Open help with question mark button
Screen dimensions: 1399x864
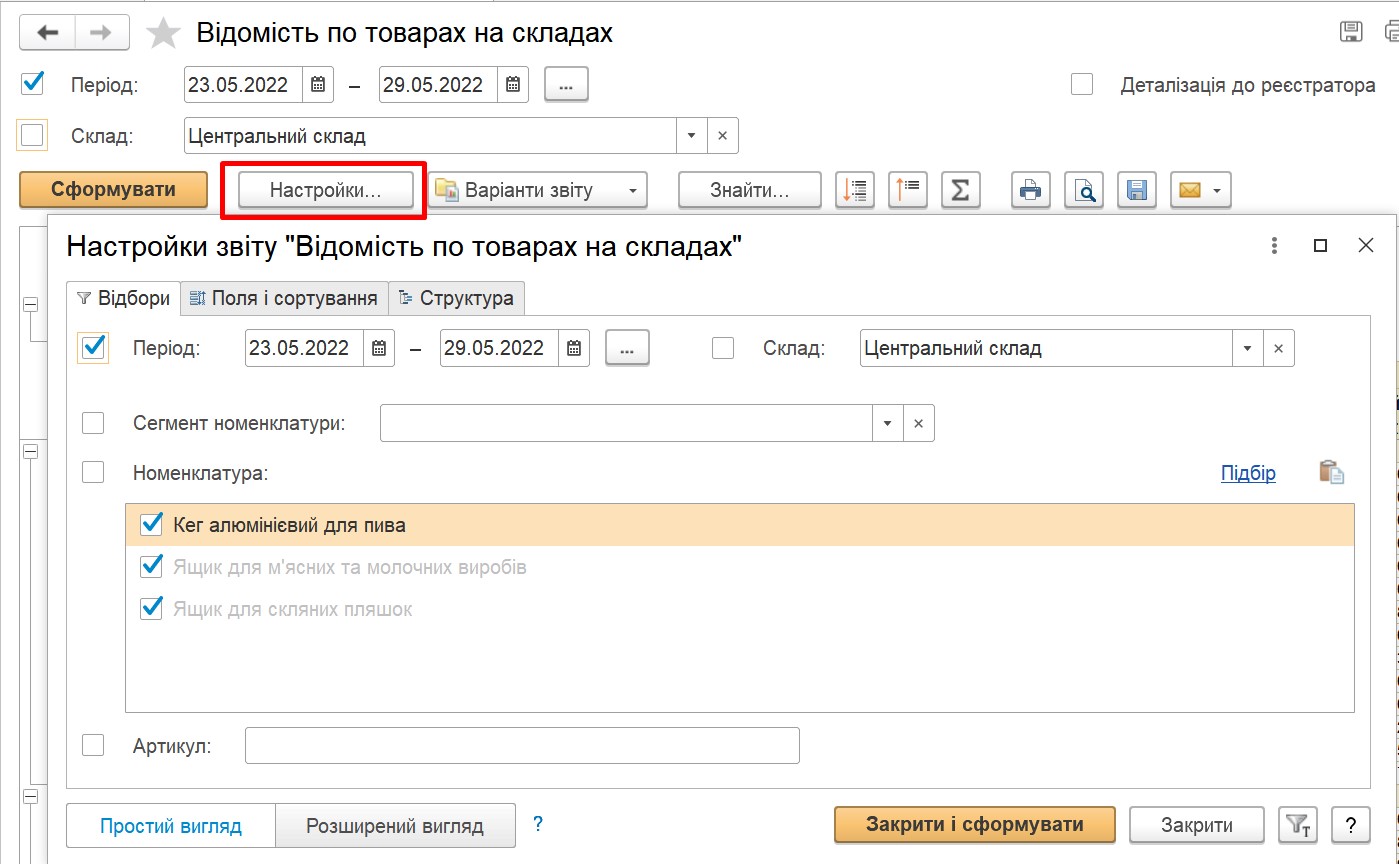click(1351, 825)
